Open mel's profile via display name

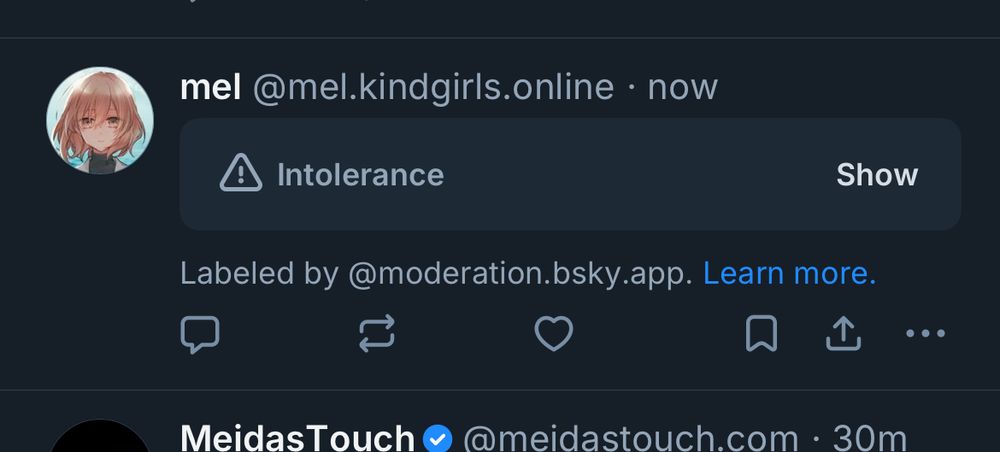tap(210, 87)
